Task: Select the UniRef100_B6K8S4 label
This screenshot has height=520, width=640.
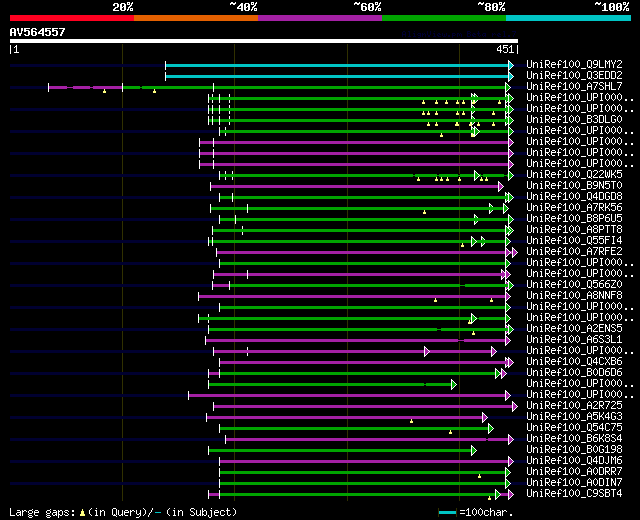Action: [574, 439]
